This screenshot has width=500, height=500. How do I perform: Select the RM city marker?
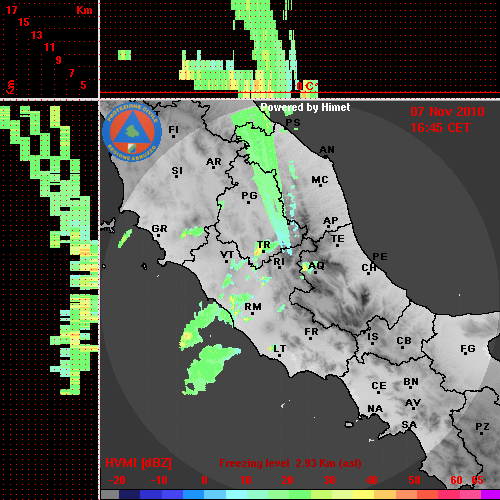253,314
